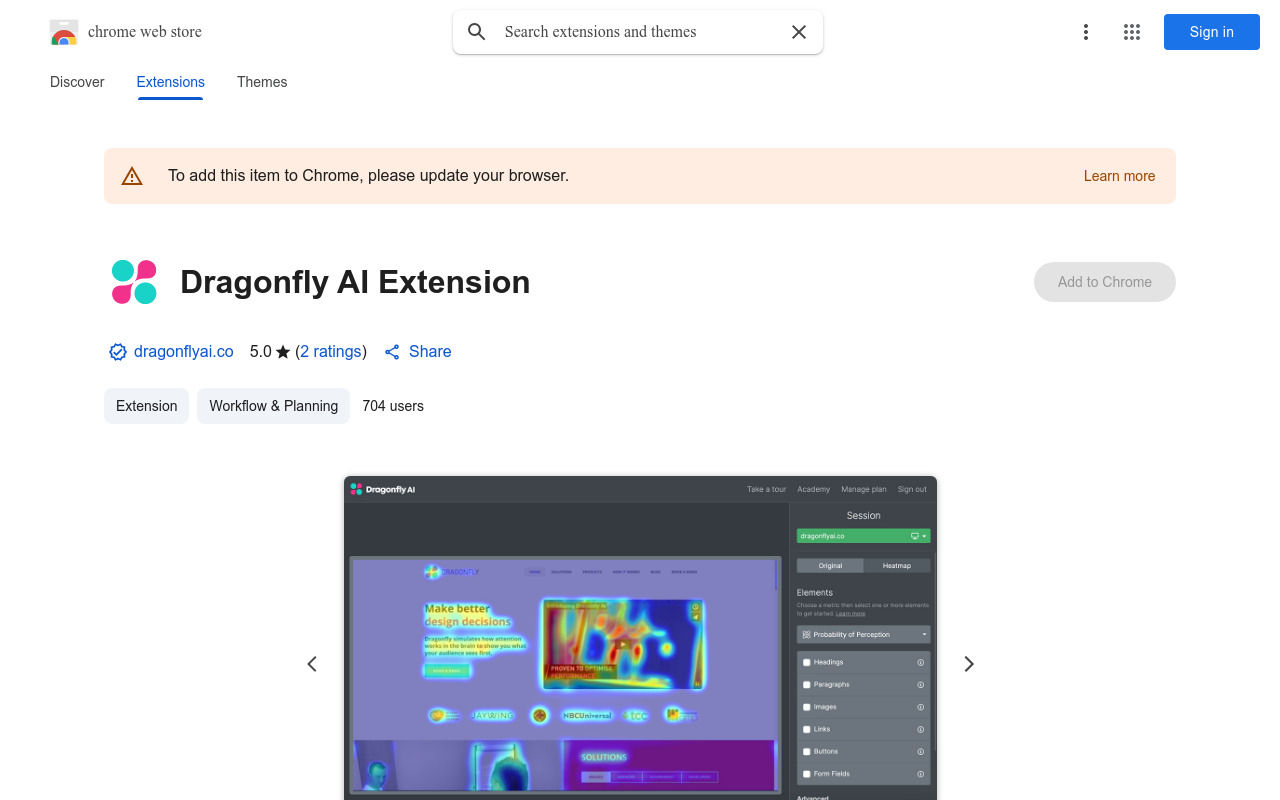Go to next screenshot with right chevron
Image resolution: width=1280 pixels, height=800 pixels.
(x=968, y=664)
